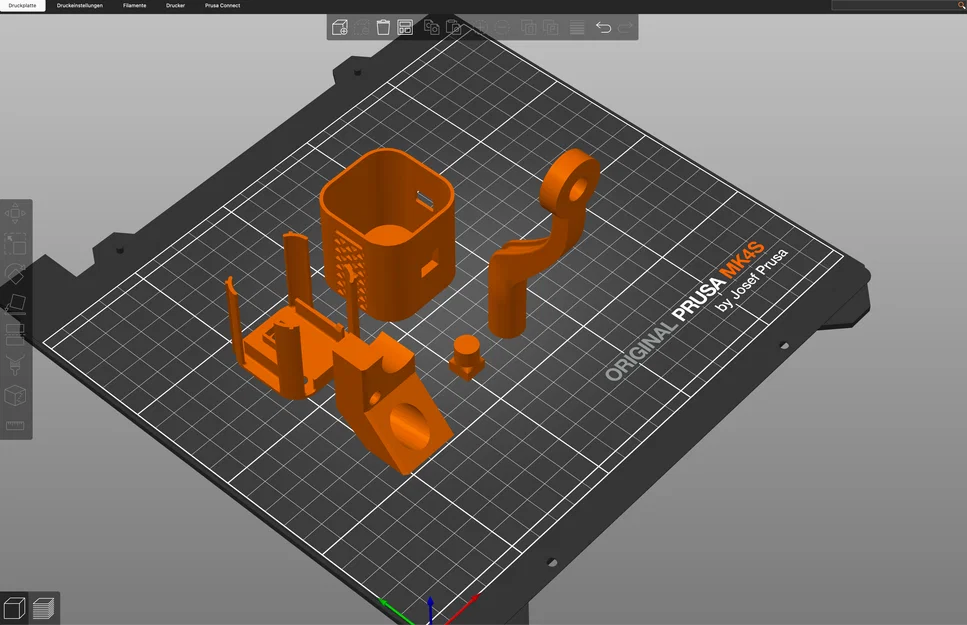Copy the selected model
The image size is (967, 625).
[431, 28]
